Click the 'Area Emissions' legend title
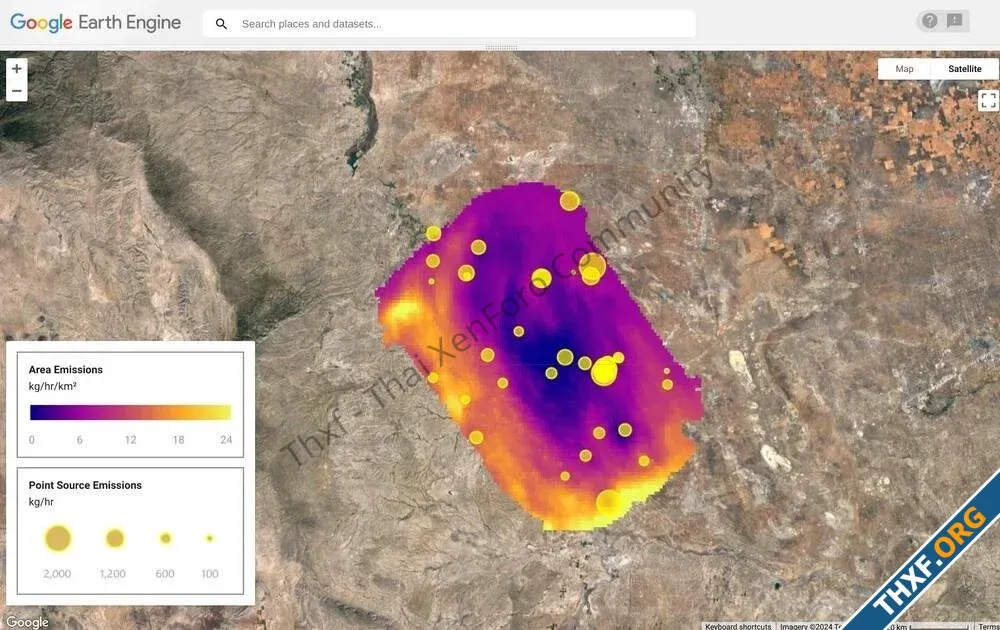The width and height of the screenshot is (1000, 630). point(66,370)
